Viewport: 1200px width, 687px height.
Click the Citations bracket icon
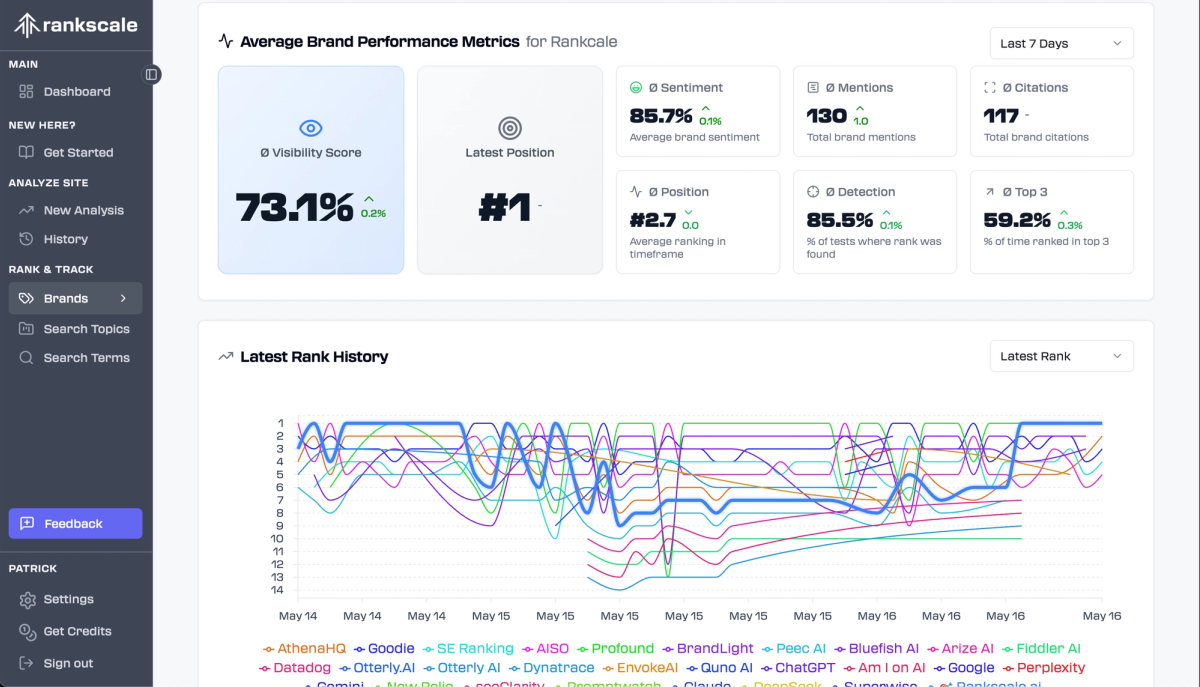990,88
